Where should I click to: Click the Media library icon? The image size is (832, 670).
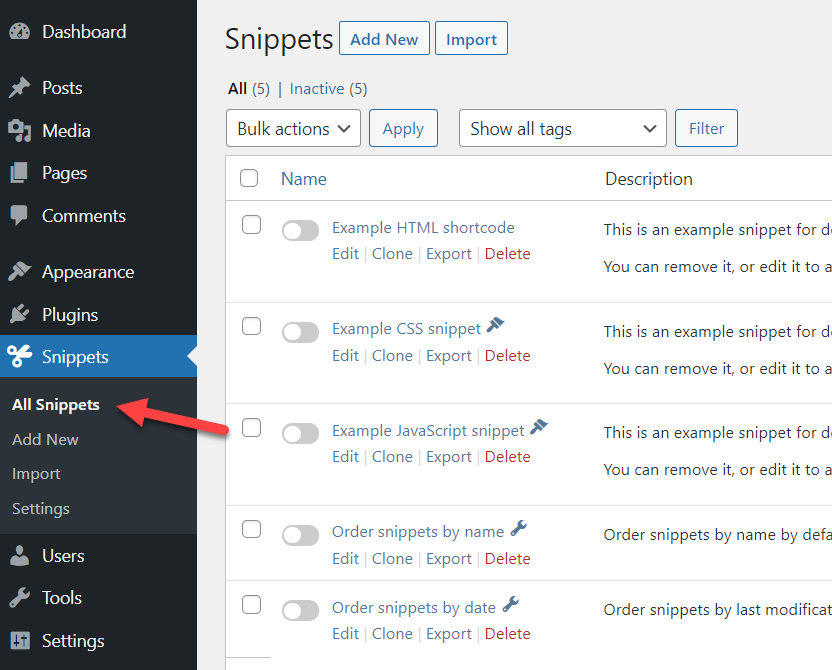pos(20,130)
